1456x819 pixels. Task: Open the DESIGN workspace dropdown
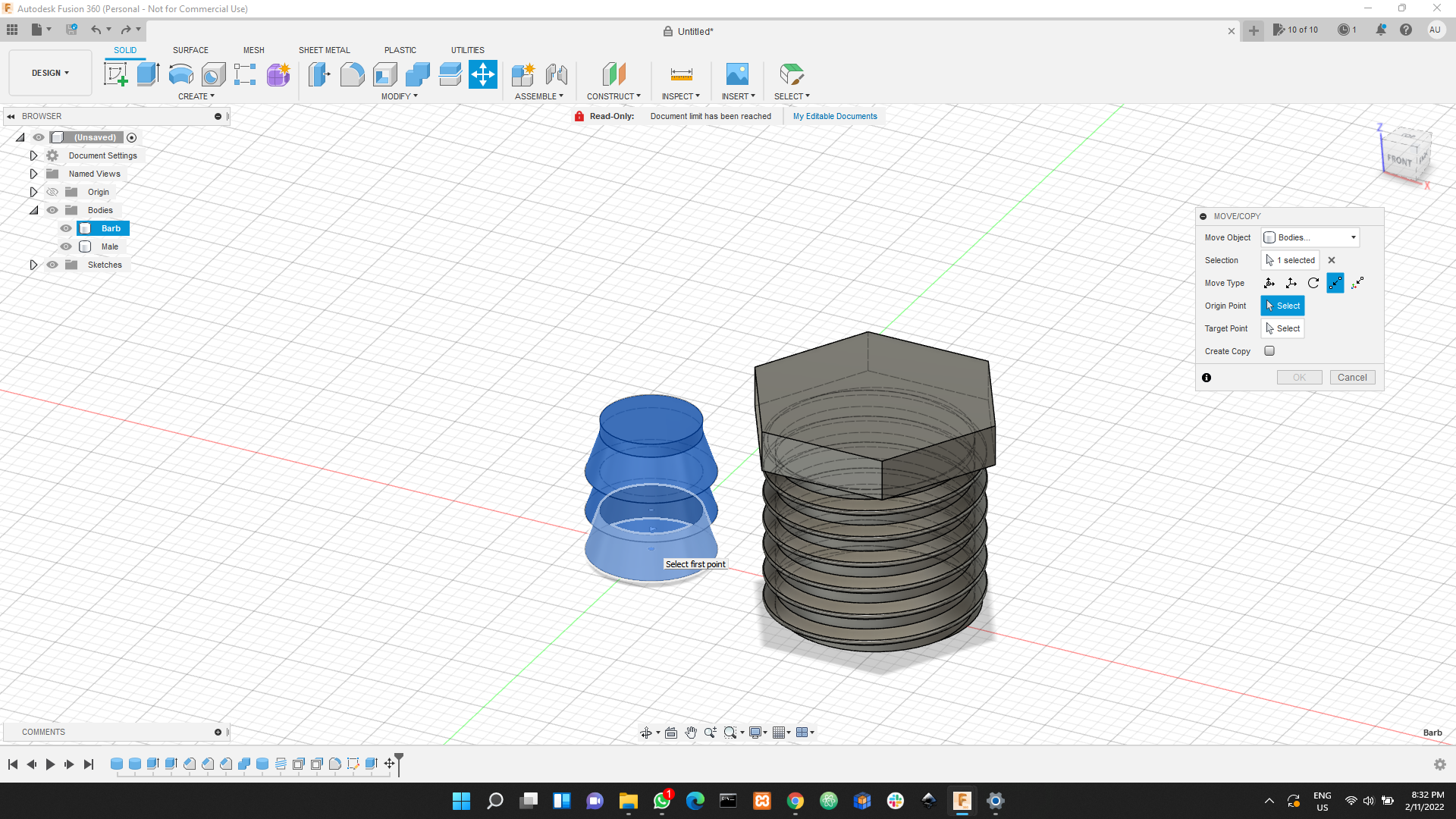pyautogui.click(x=50, y=73)
